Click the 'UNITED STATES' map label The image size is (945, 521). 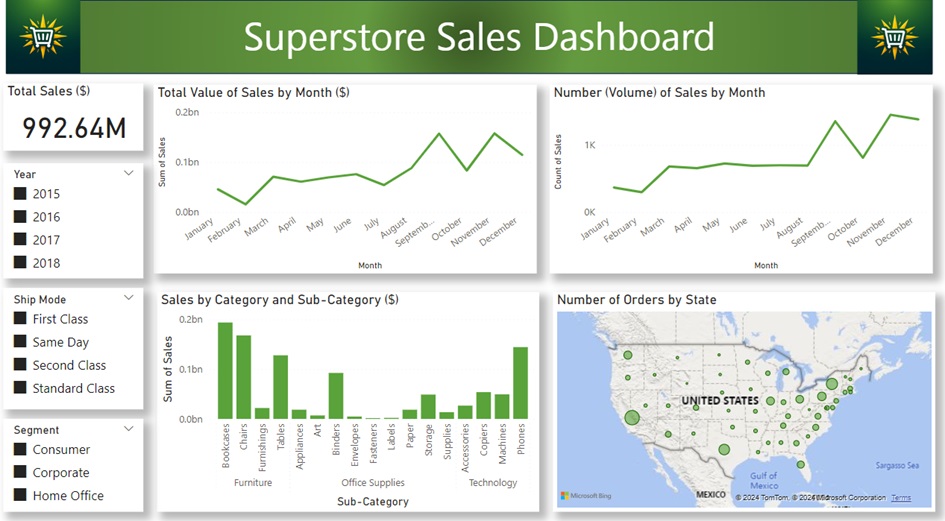720,400
